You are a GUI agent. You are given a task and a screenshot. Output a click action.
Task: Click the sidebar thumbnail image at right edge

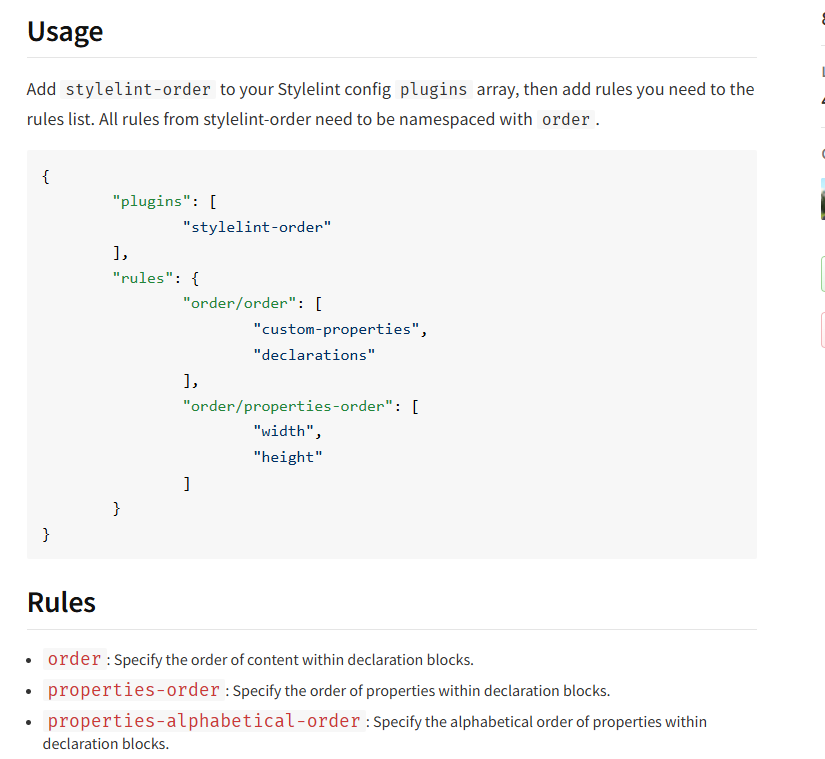[x=822, y=199]
